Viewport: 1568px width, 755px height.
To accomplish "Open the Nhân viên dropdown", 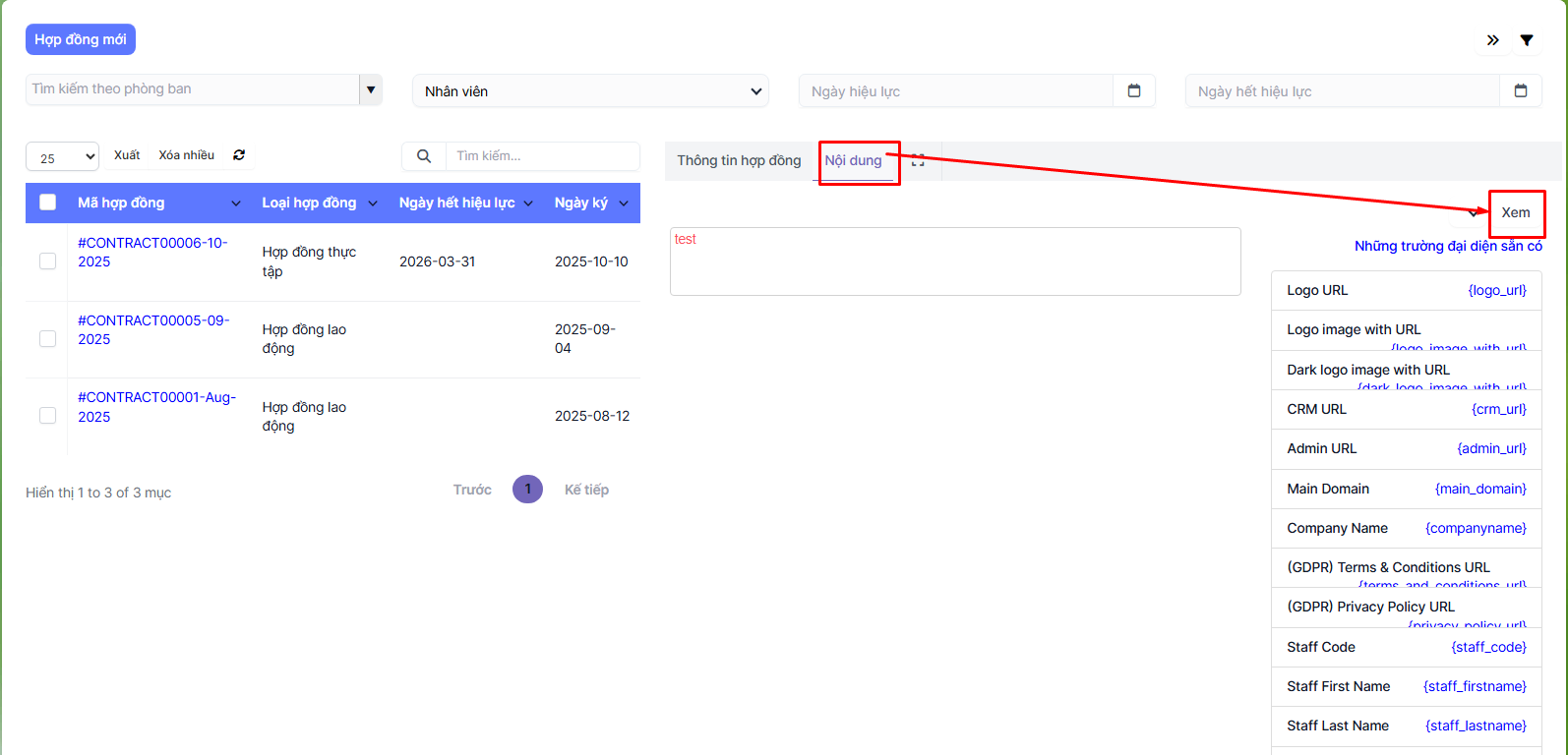I will click(590, 91).
